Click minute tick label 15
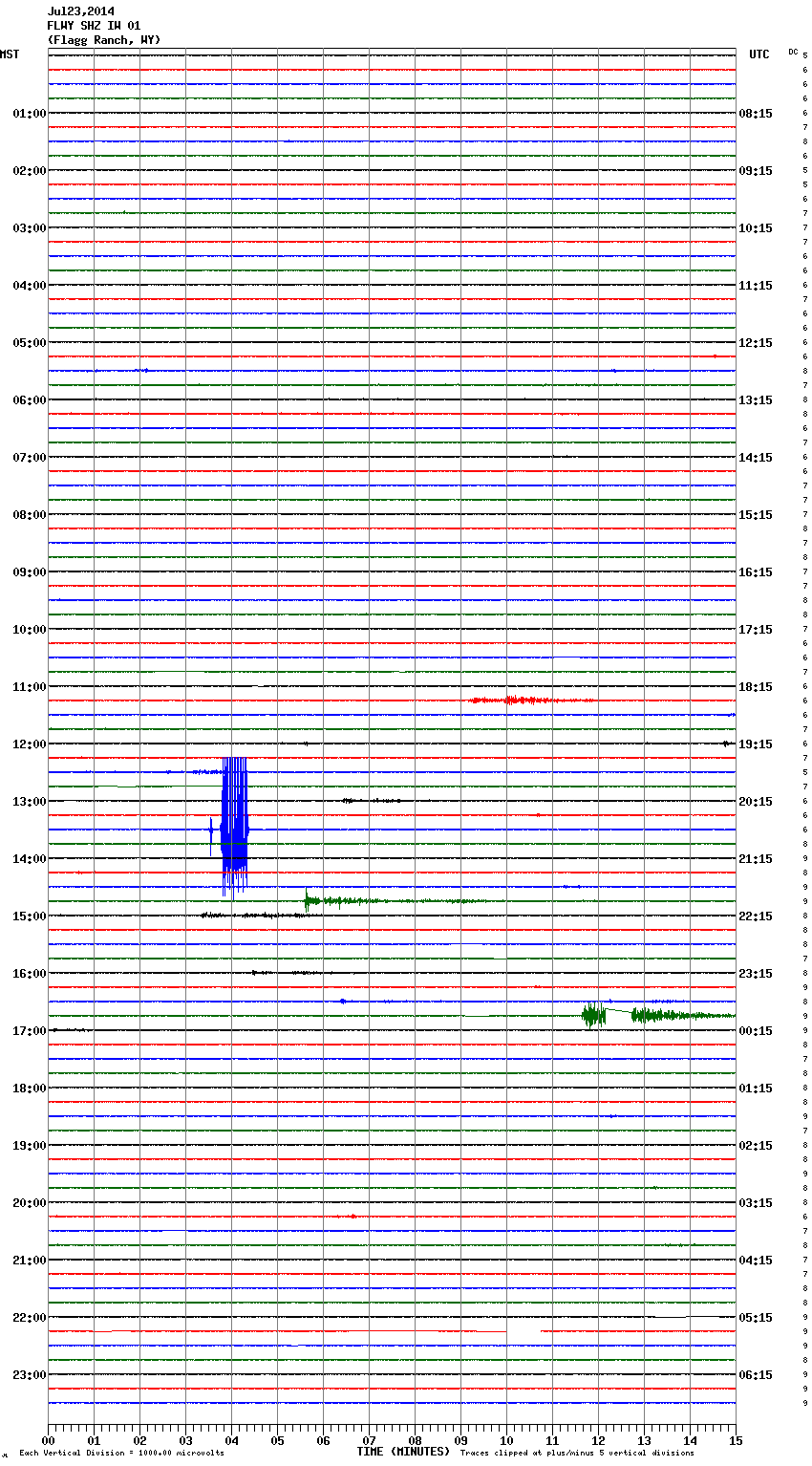Screen dimensions: 812x1466 (x=736, y=1440)
